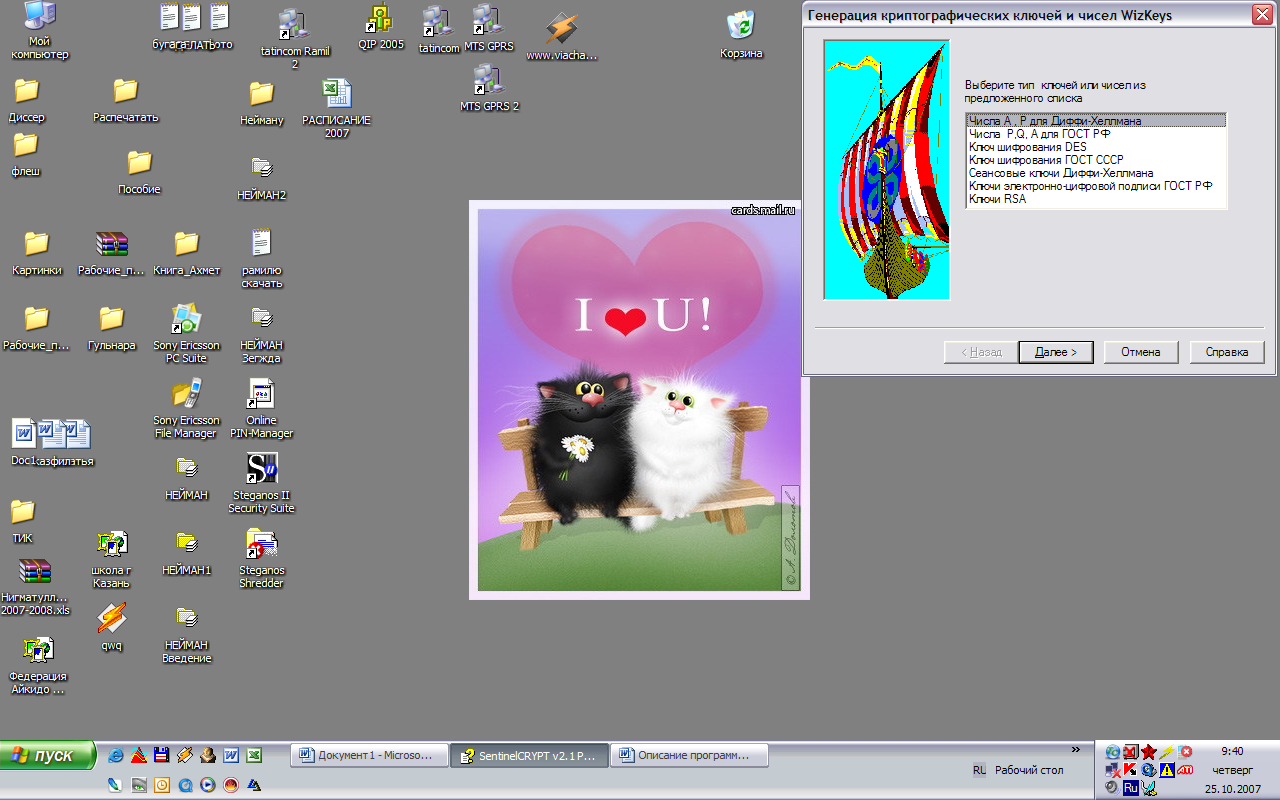Select the 'Картинки' folder icon
Image resolution: width=1280 pixels, height=800 pixels.
pyautogui.click(x=37, y=253)
